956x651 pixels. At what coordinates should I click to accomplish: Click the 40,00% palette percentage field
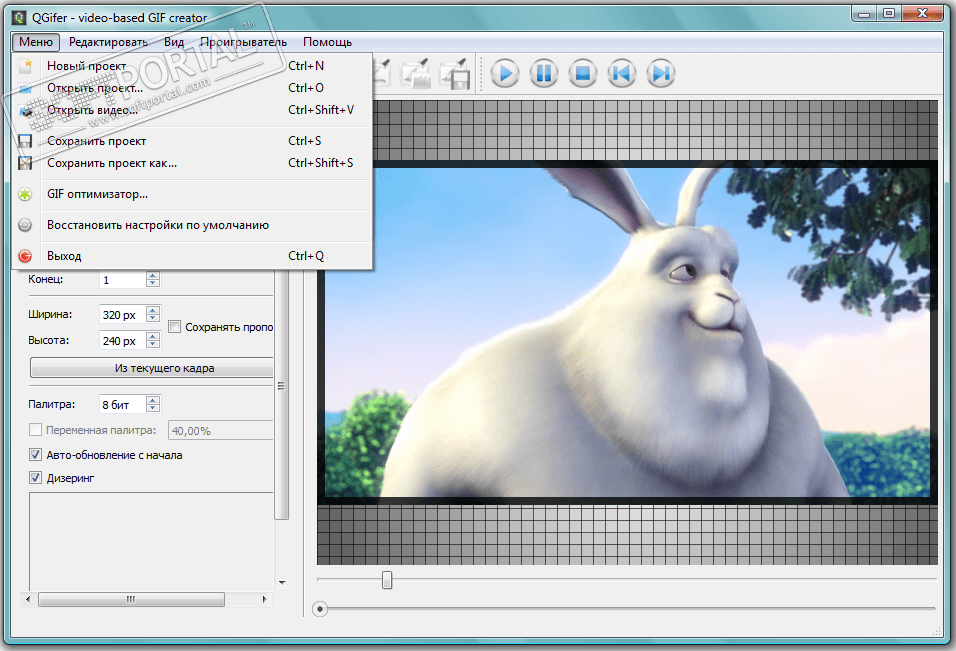220,430
